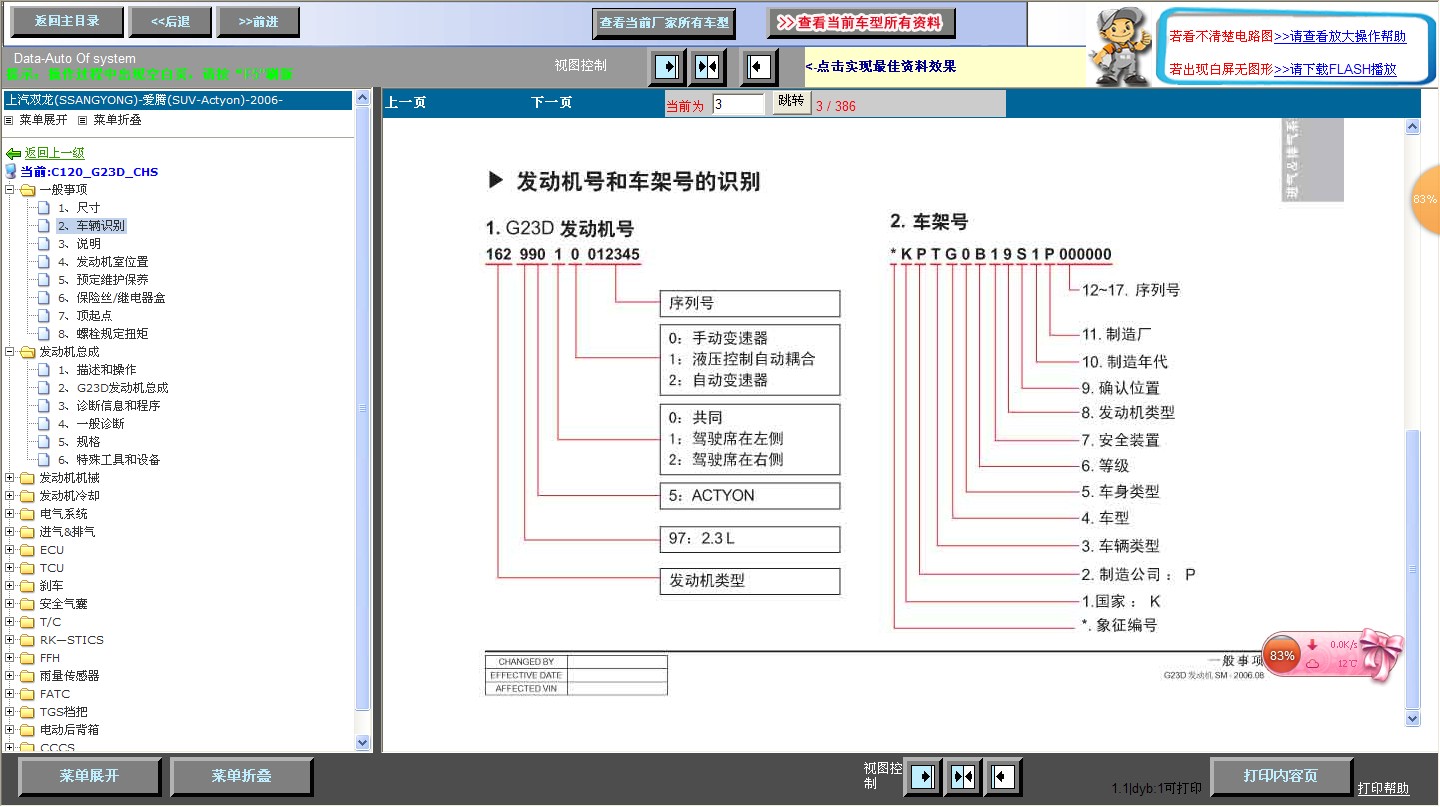Open the 2、车辆识别 tree item

(91, 226)
